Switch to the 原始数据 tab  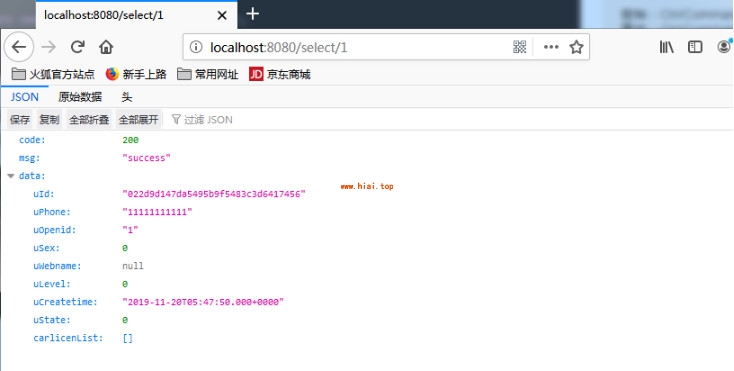[80, 97]
